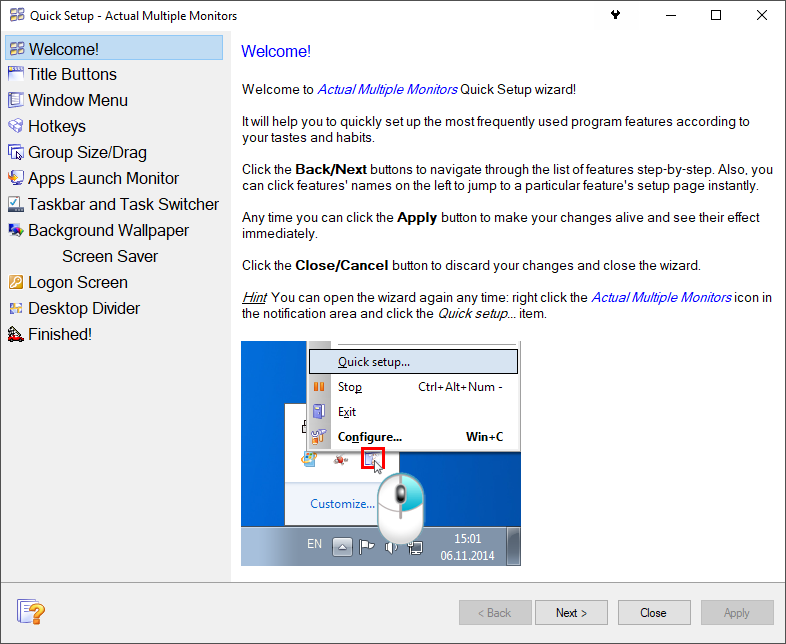Click the Apply button
786x644 pixels.
point(737,613)
